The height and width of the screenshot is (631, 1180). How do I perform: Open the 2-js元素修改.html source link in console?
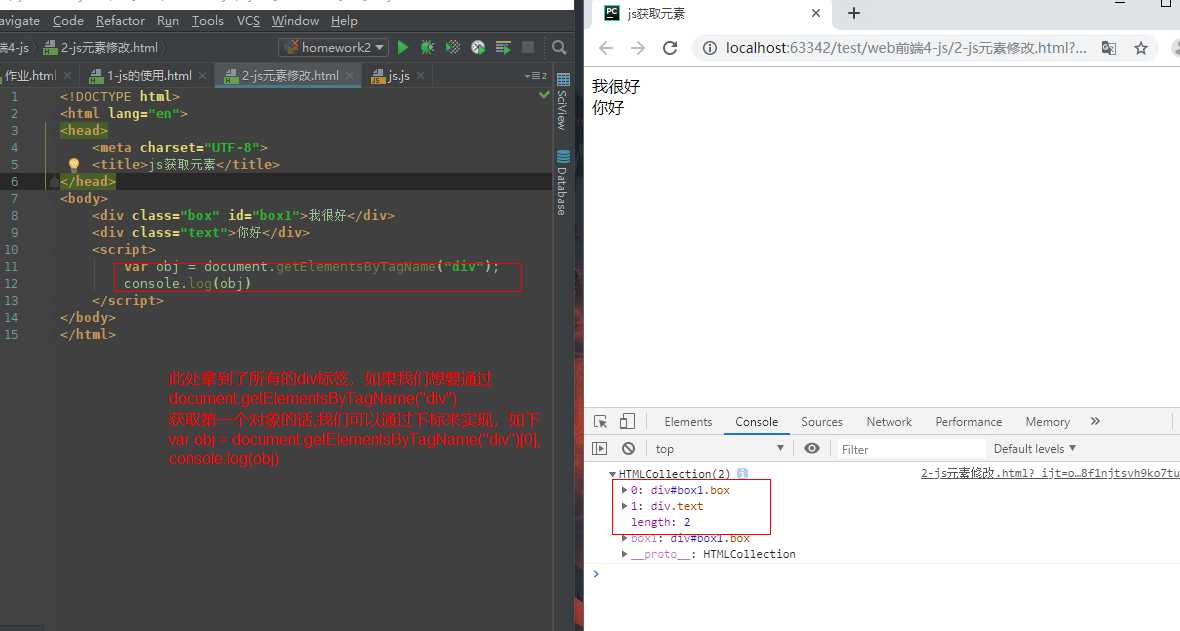1050,474
